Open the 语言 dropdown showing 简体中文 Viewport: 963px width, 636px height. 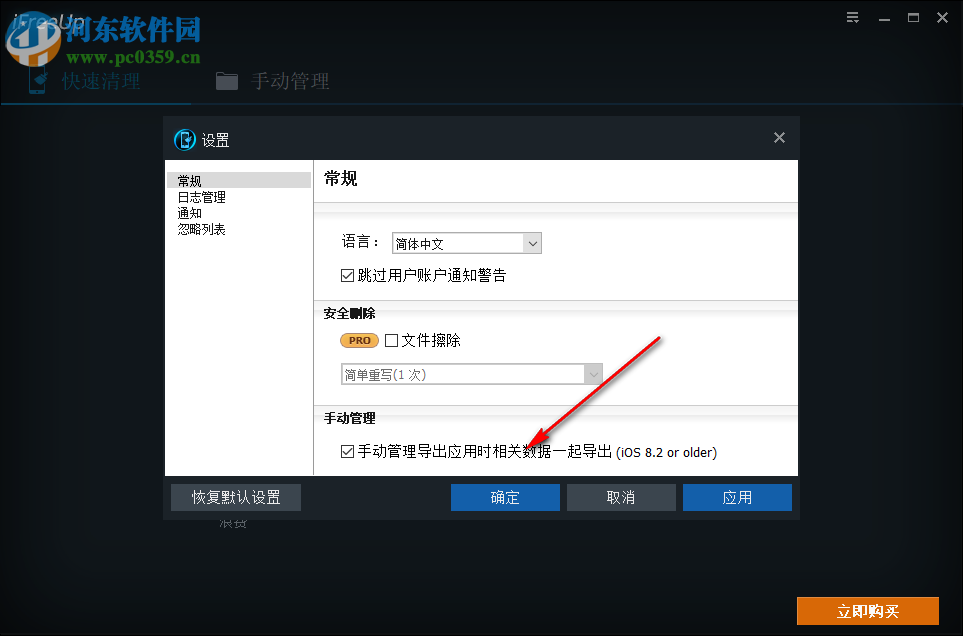pyautogui.click(x=466, y=243)
